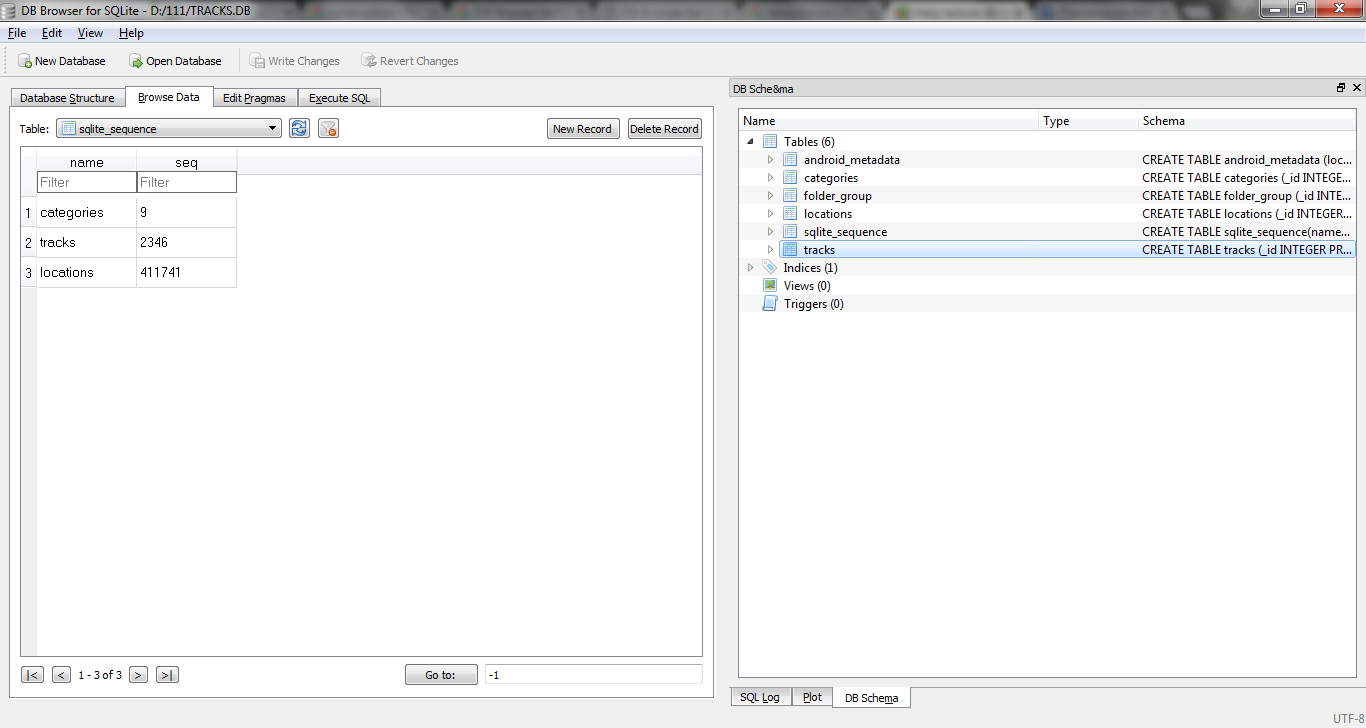Expand the locations table node

tap(770, 214)
